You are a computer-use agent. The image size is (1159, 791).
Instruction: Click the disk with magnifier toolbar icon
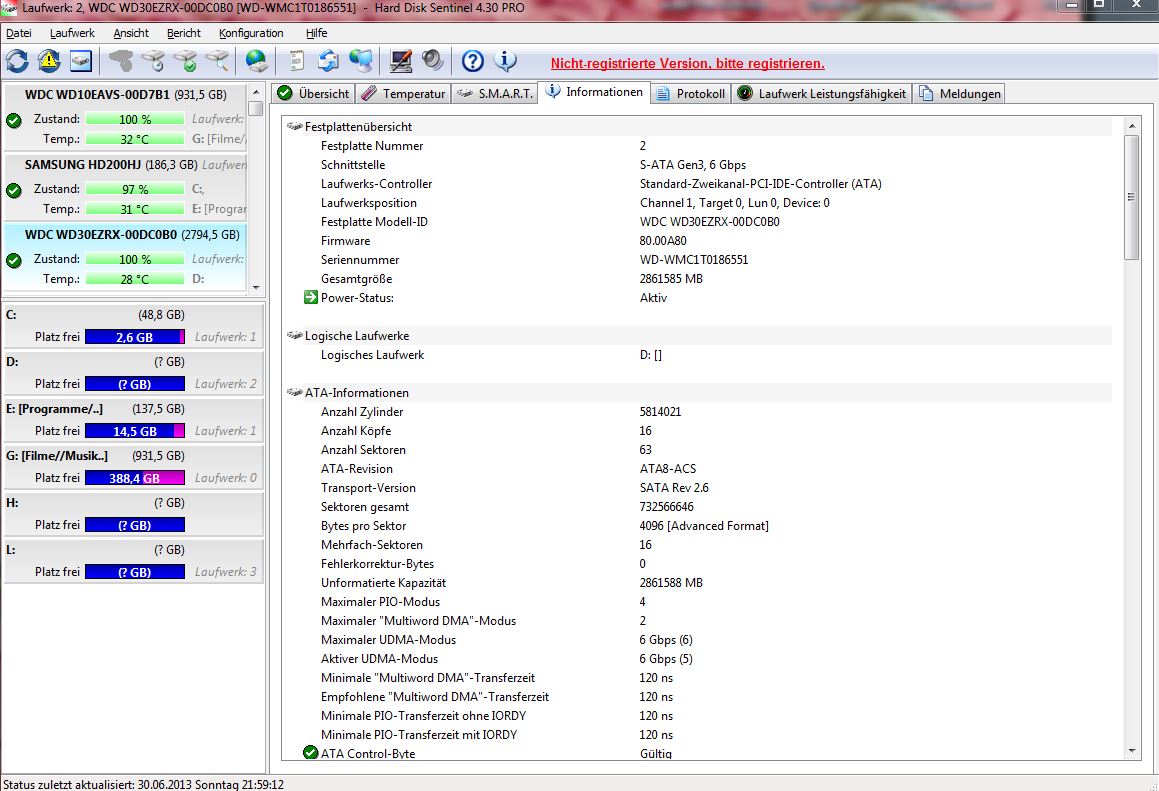click(x=217, y=61)
